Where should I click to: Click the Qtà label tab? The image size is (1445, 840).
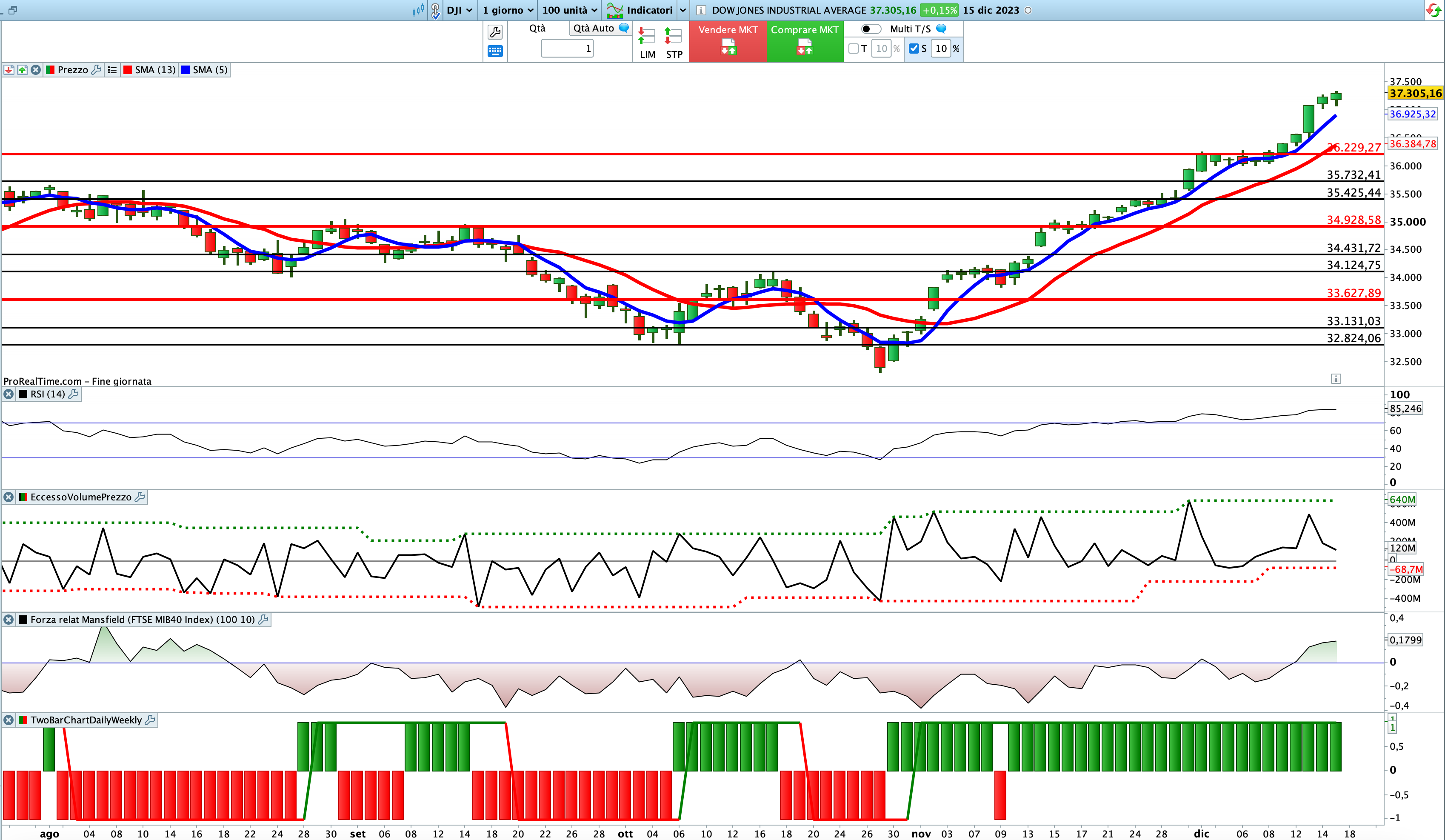tap(537, 28)
